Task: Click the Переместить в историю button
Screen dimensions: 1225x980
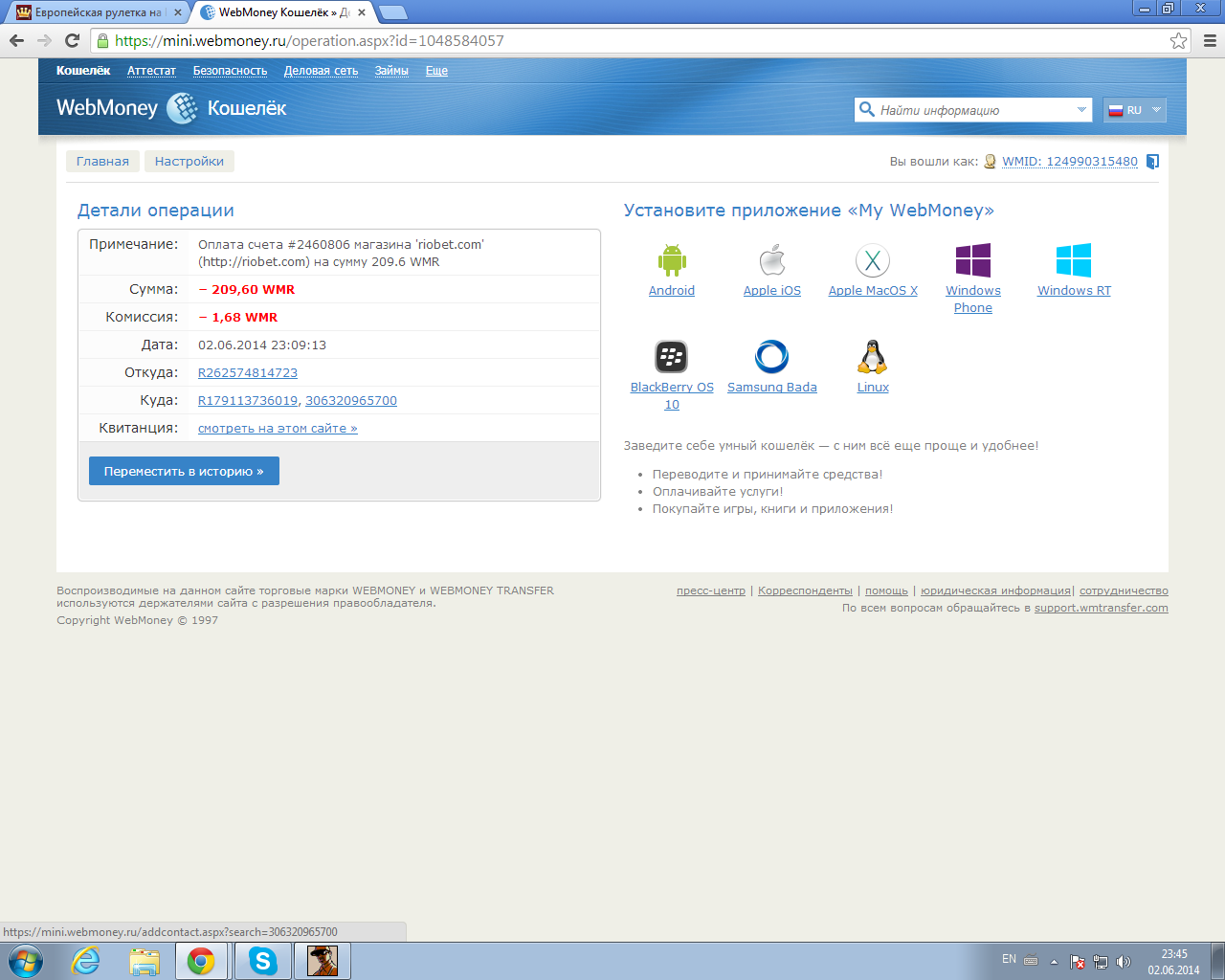Action: coord(184,471)
